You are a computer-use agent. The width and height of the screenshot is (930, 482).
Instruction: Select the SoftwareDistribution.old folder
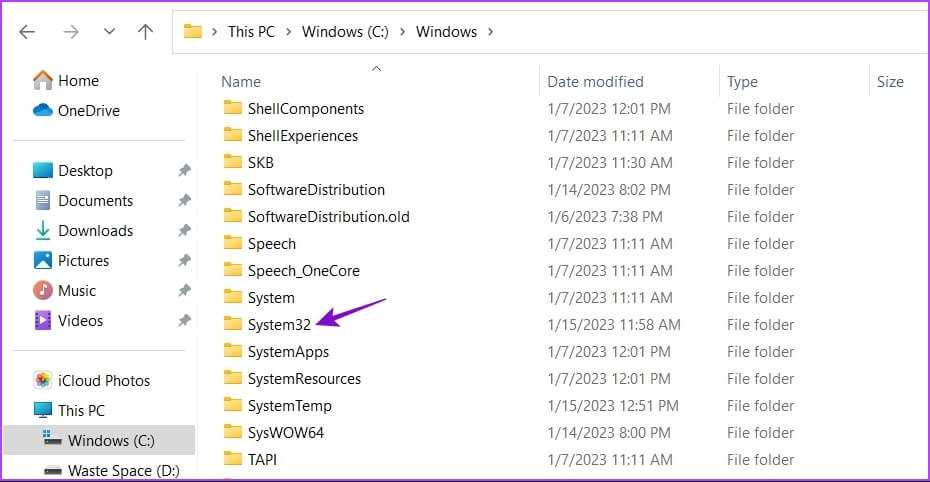(x=328, y=216)
